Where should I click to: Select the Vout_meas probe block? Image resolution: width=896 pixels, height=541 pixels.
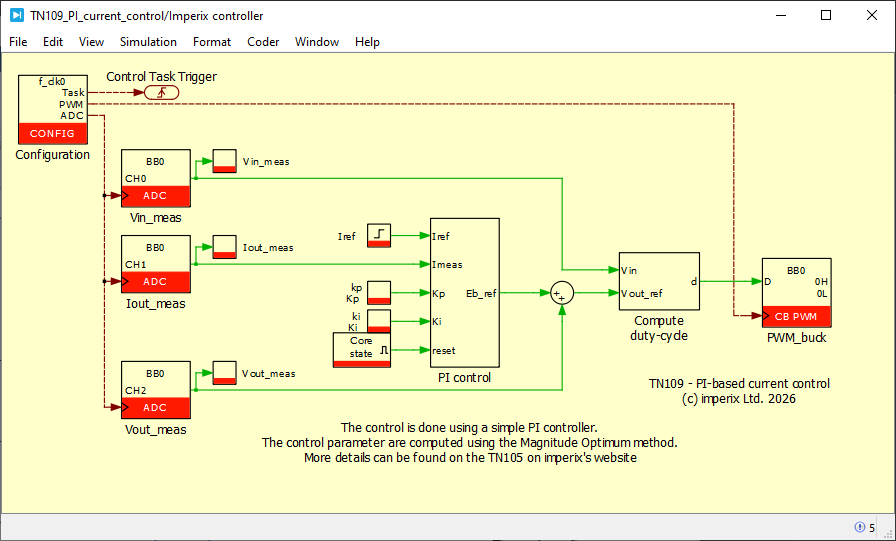tap(225, 372)
